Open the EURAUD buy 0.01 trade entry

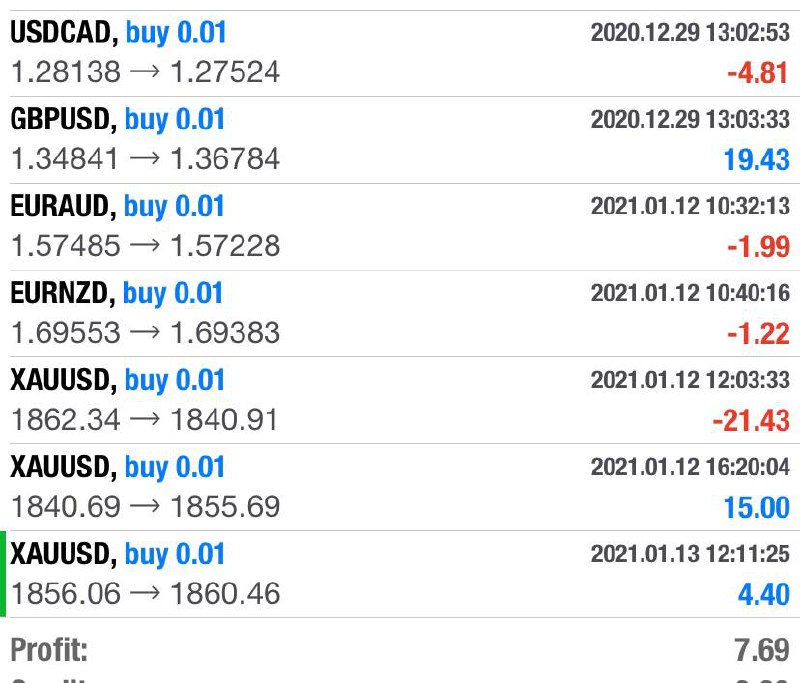(x=400, y=227)
